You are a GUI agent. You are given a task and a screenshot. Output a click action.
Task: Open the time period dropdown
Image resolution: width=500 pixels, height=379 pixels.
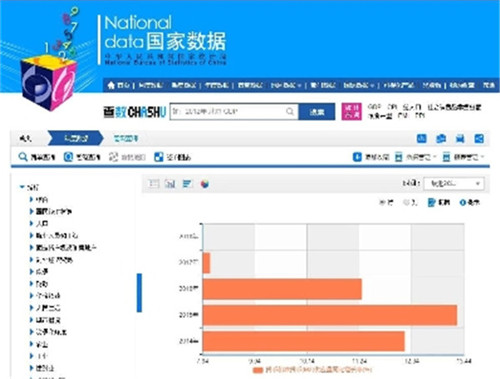click(x=454, y=184)
